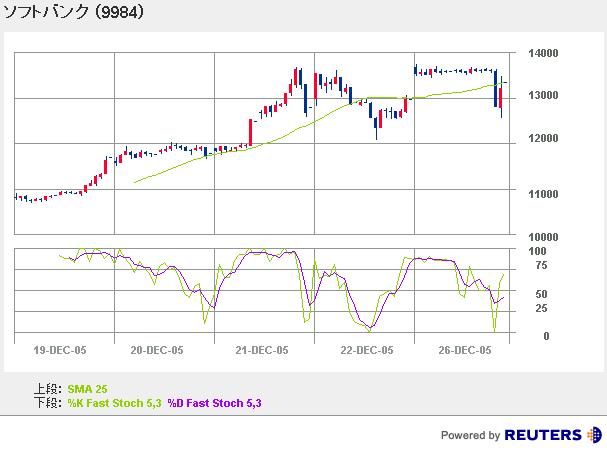This screenshot has width=607, height=455.
Task: Click the 26-DEC-05 date label
Action: [x=465, y=350]
